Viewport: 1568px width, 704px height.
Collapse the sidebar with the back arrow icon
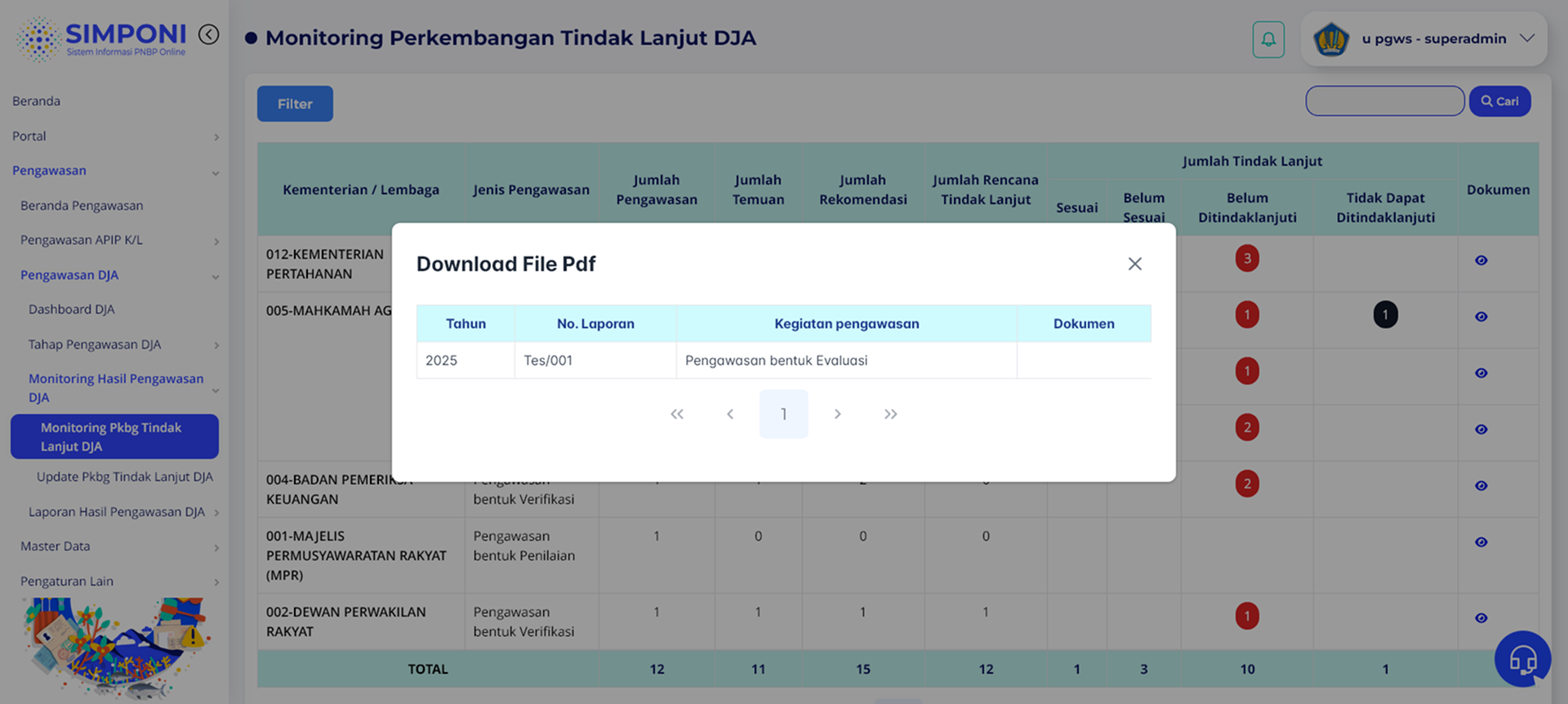[x=209, y=34]
